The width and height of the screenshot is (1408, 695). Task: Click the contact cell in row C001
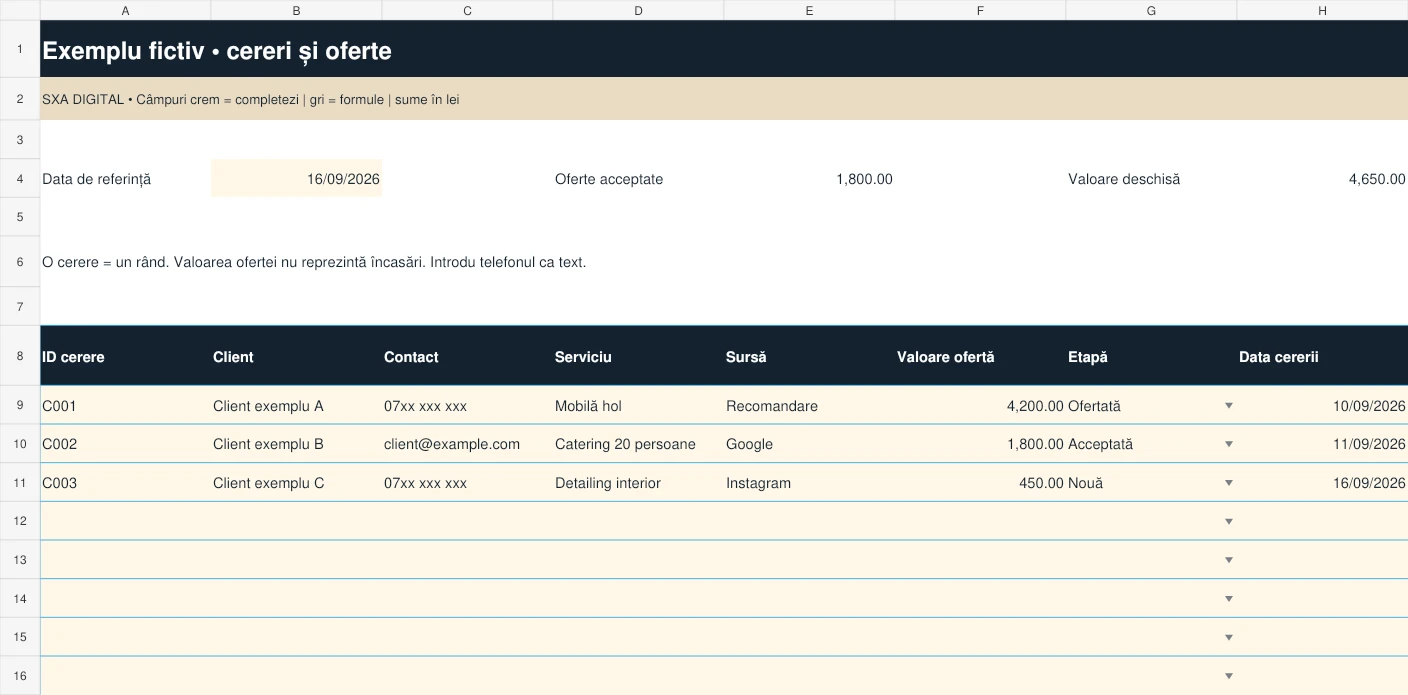(x=467, y=406)
